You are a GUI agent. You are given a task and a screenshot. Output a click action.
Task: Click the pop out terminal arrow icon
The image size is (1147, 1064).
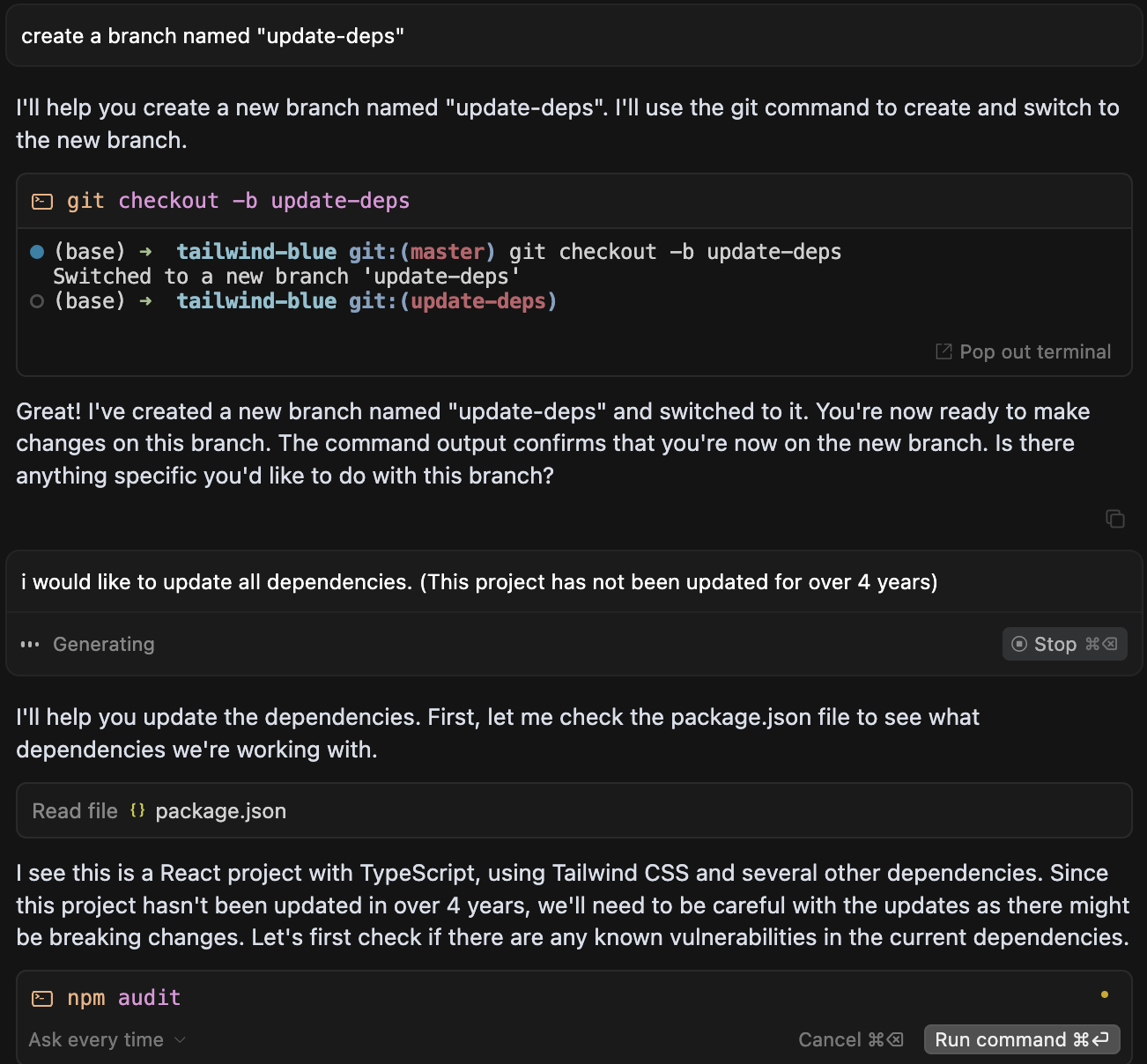tap(943, 351)
